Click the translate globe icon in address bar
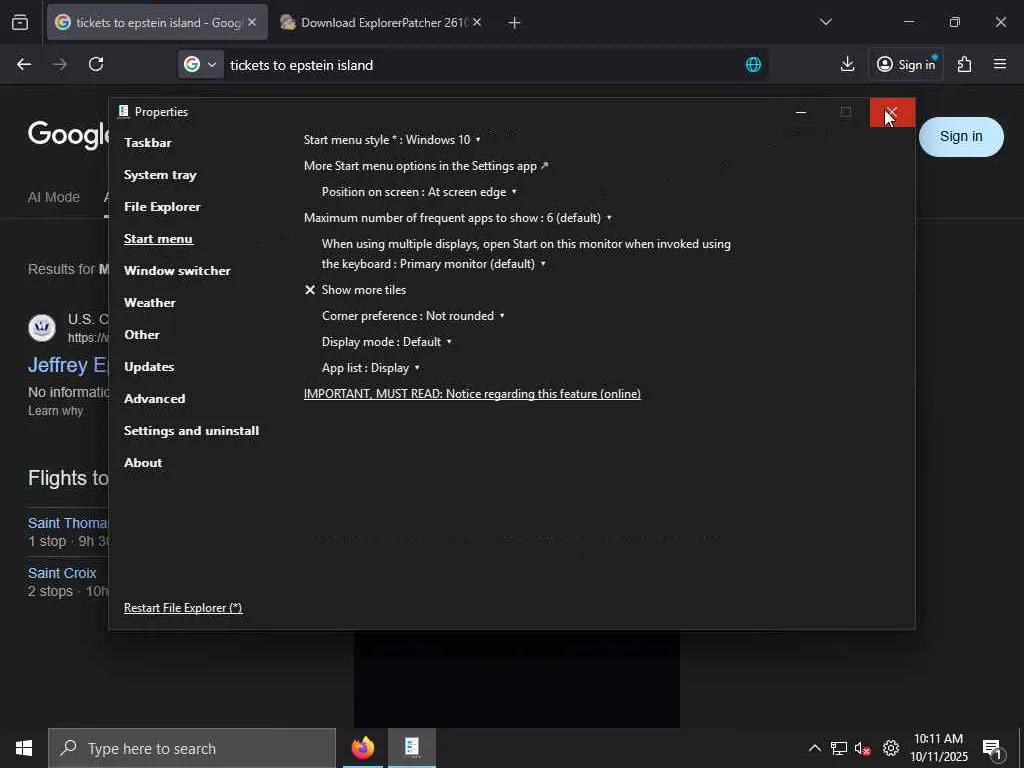Image resolution: width=1024 pixels, height=768 pixels. pyautogui.click(x=753, y=65)
